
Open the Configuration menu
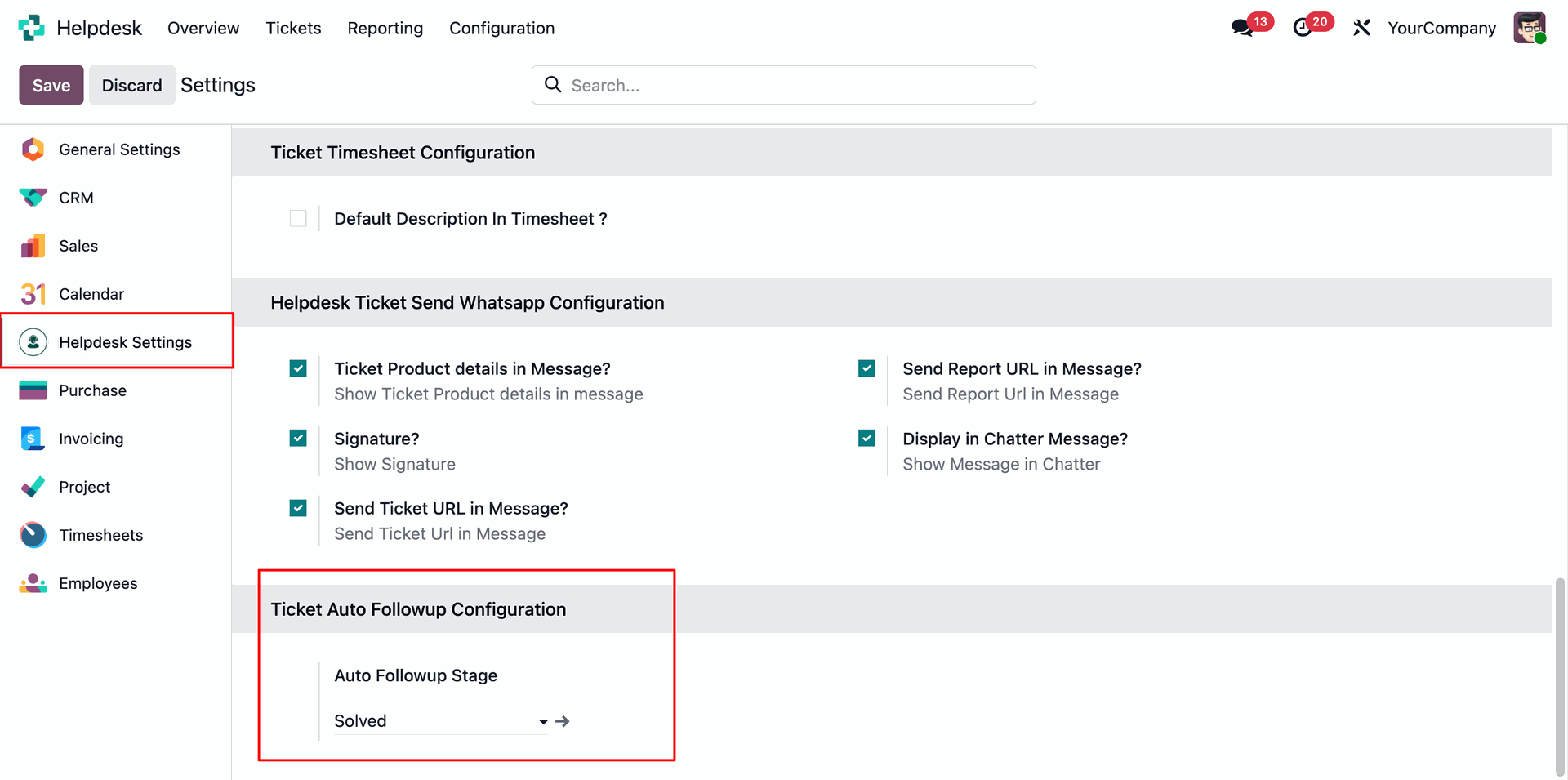501,28
